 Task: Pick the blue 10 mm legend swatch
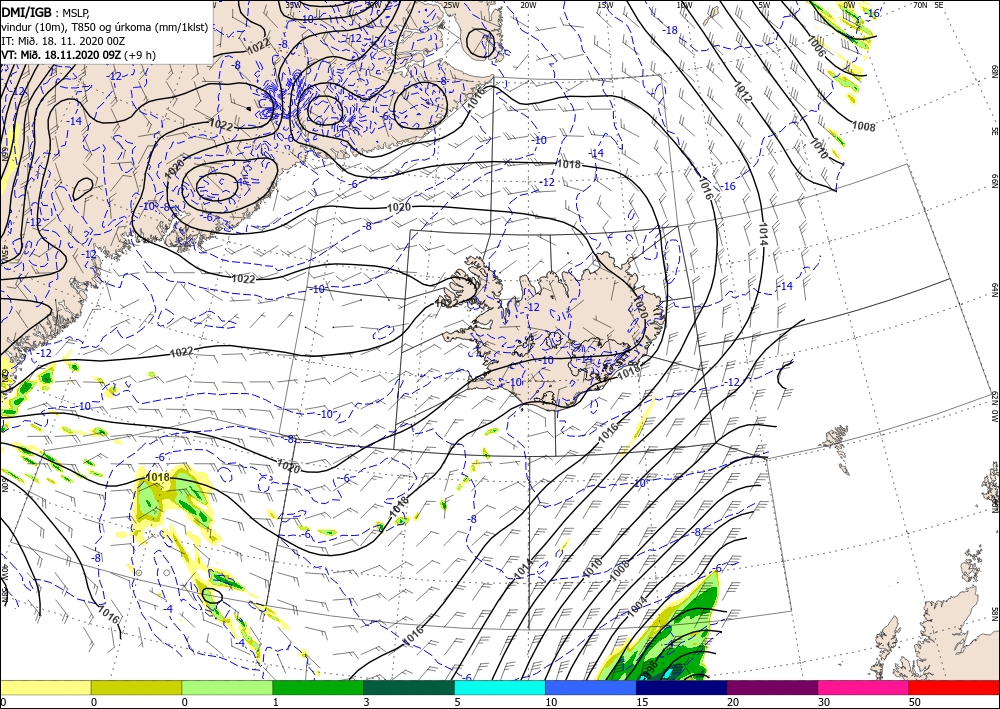coord(591,687)
